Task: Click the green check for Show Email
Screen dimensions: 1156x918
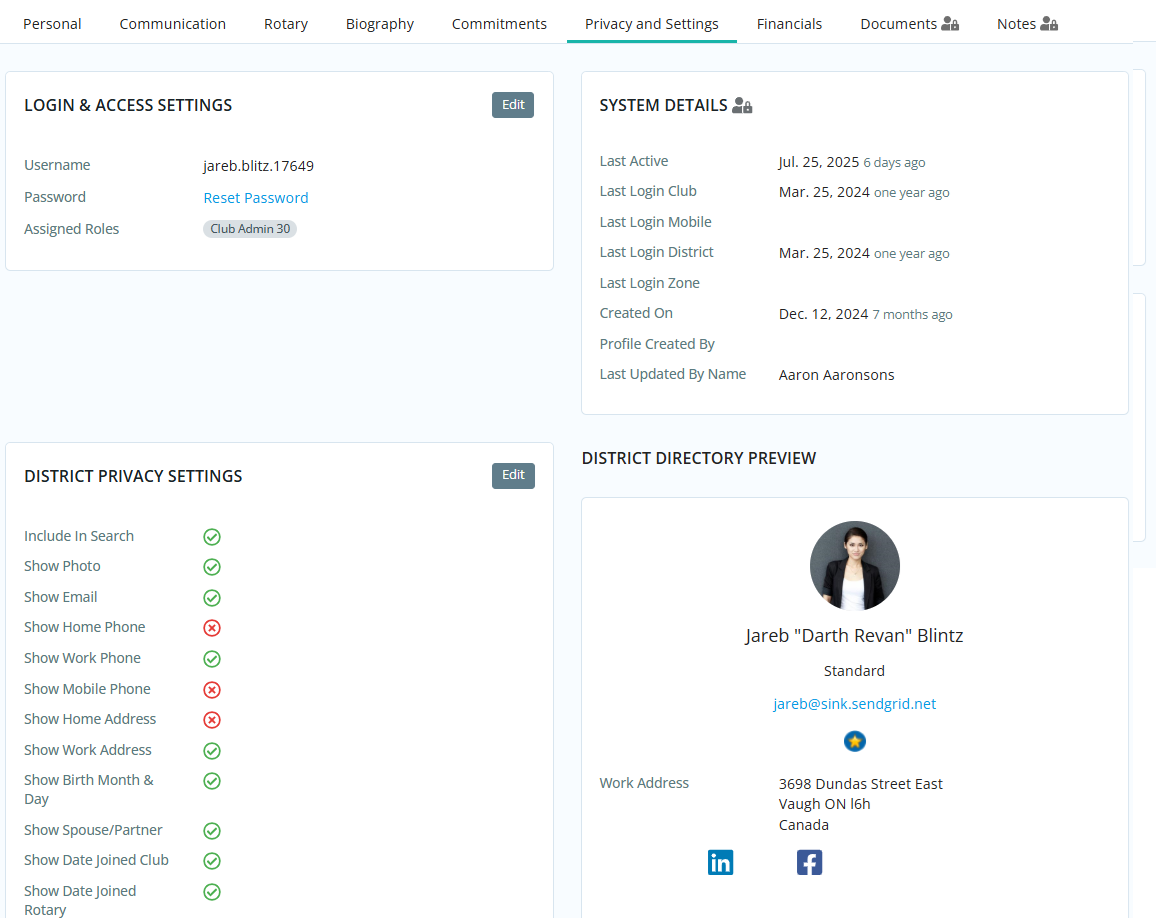Action: point(212,598)
